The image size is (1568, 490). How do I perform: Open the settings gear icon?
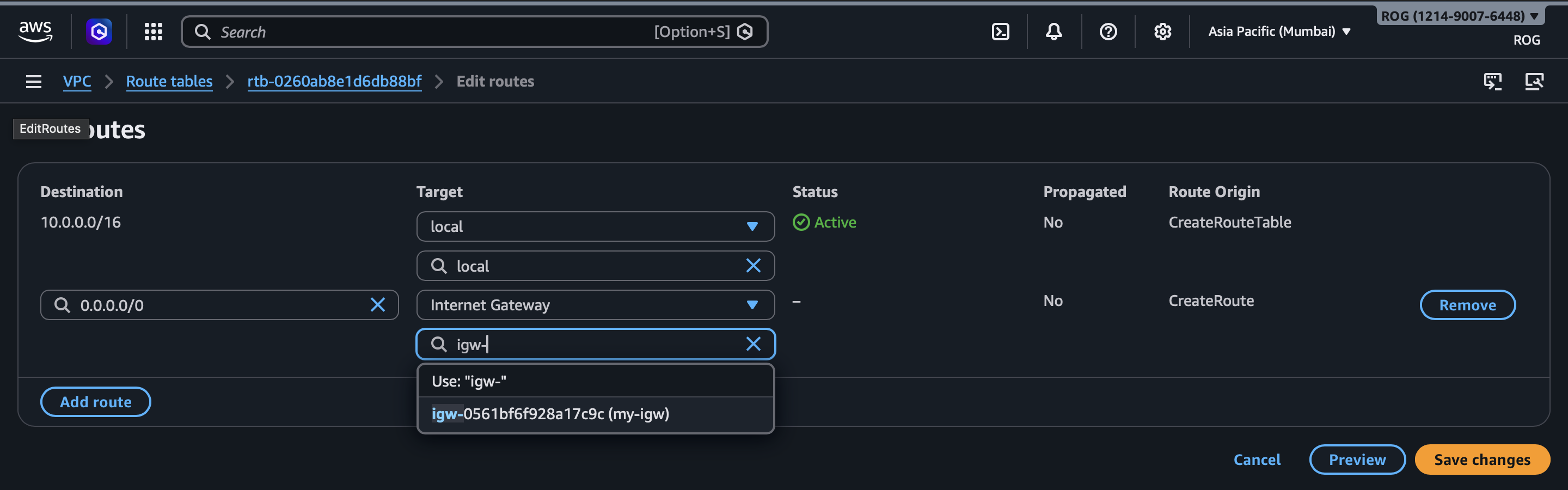pyautogui.click(x=1162, y=32)
